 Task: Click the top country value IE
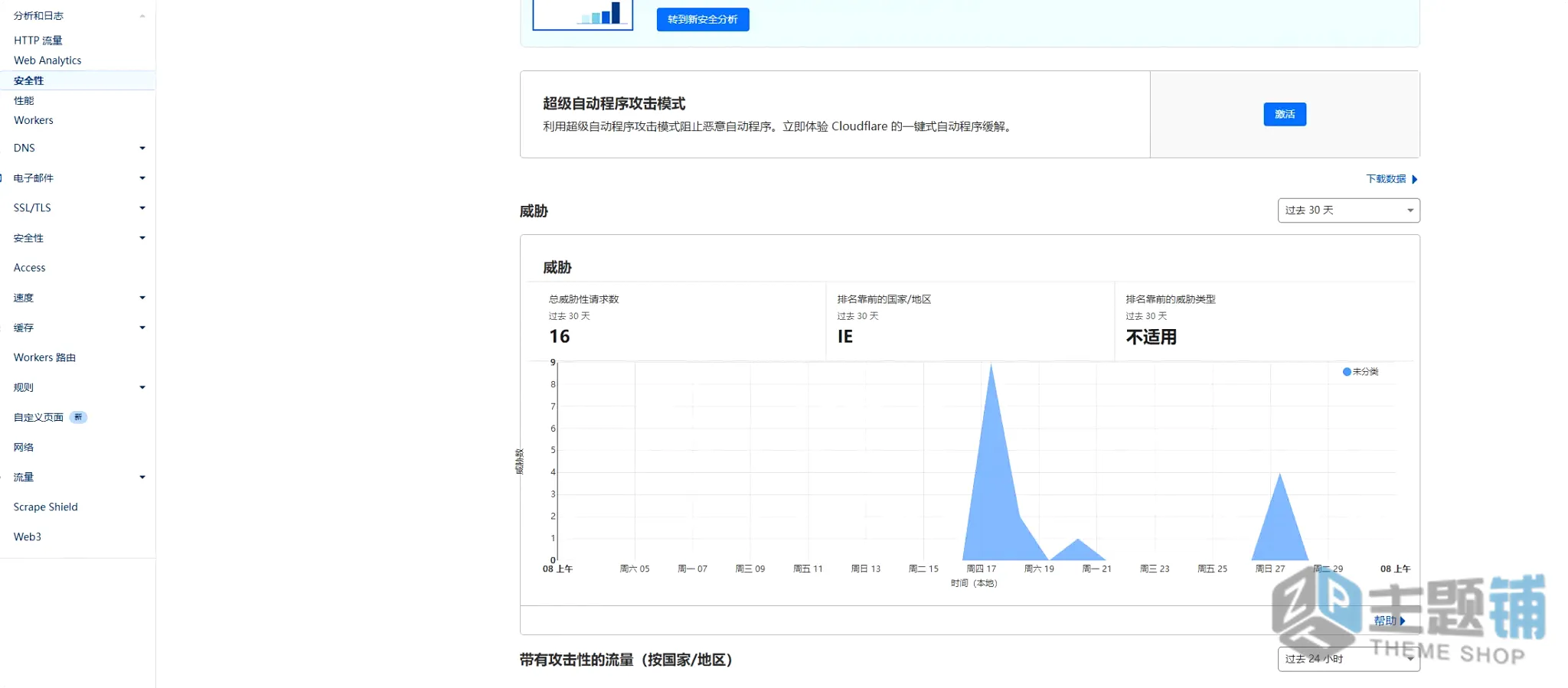point(845,337)
